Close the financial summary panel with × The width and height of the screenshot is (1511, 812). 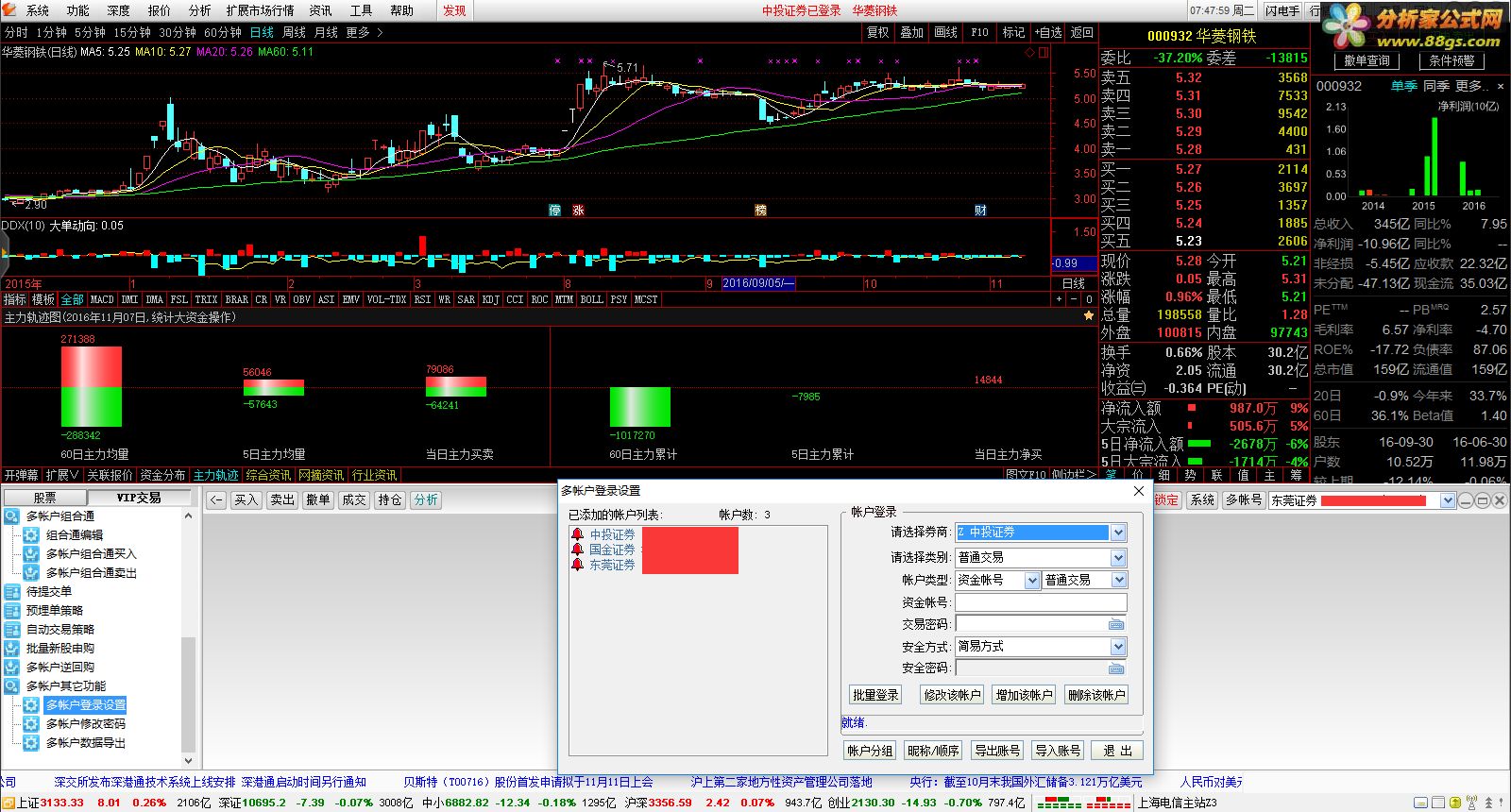1501,87
